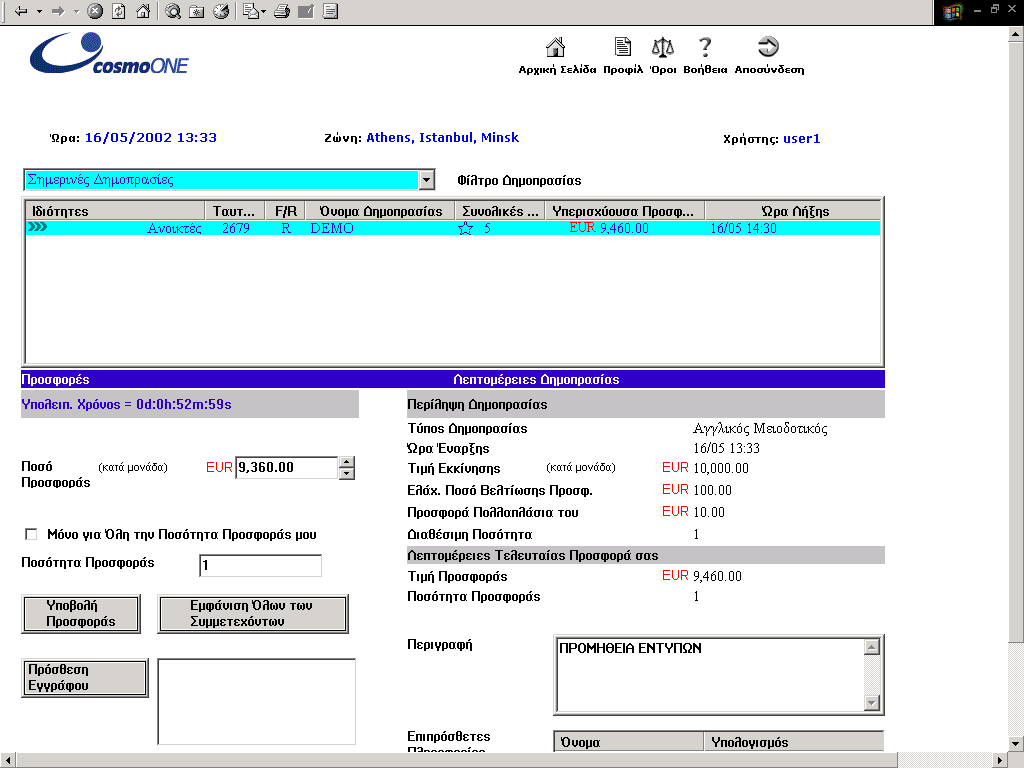Click the Ανοικτές status cell
Screen dimensions: 1024x768
174,228
